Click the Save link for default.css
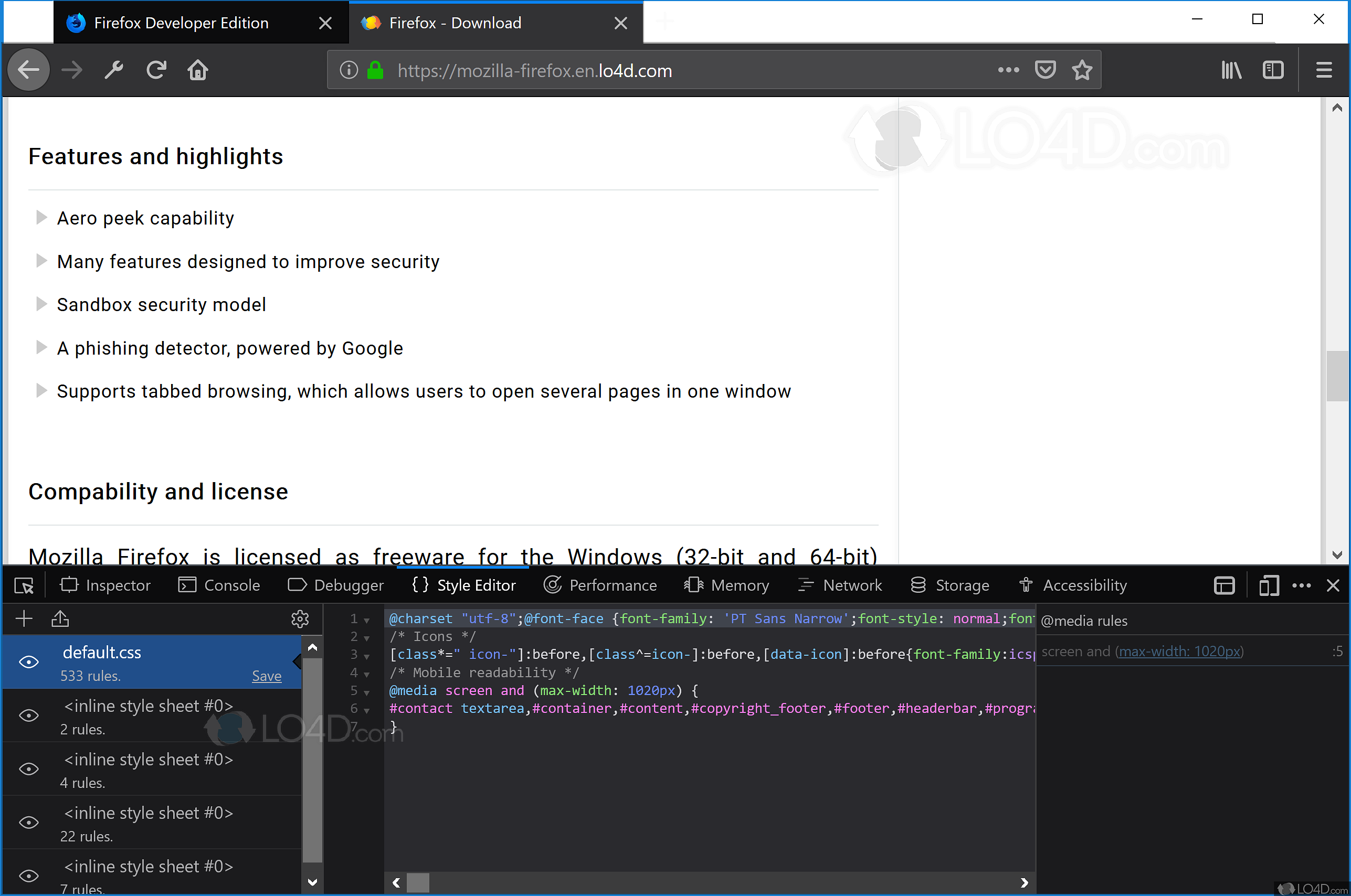Image resolution: width=1351 pixels, height=896 pixels. click(267, 676)
